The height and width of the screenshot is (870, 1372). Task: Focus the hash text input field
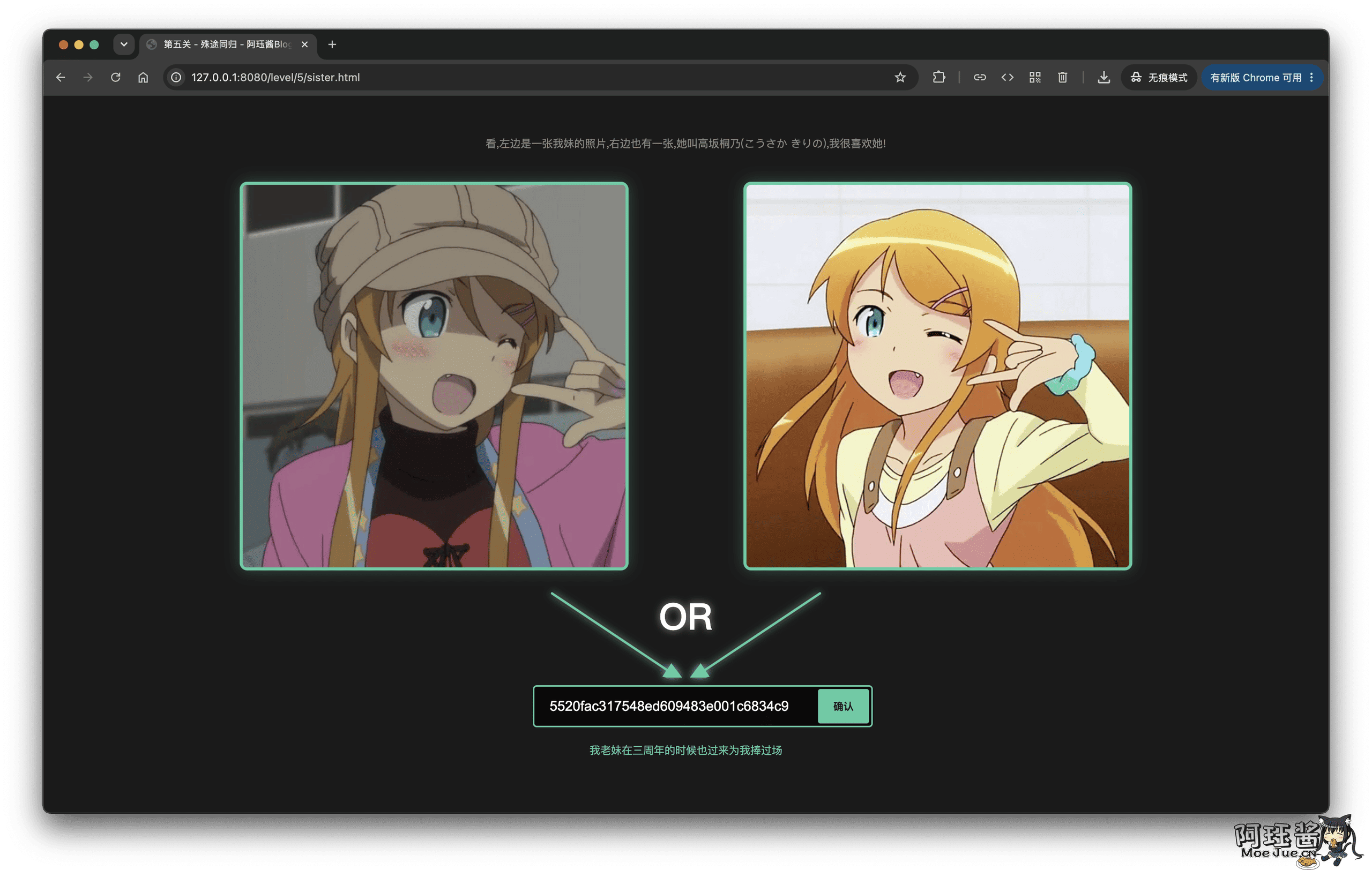tap(676, 706)
